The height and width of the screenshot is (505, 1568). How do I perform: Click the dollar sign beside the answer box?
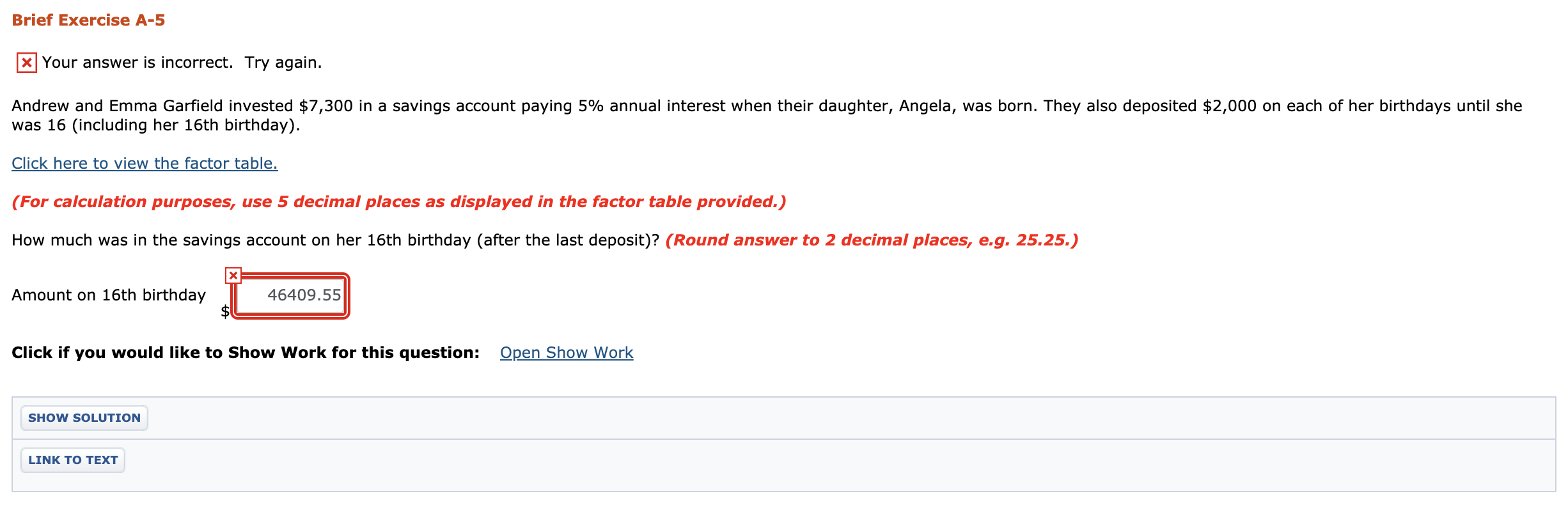click(x=225, y=311)
